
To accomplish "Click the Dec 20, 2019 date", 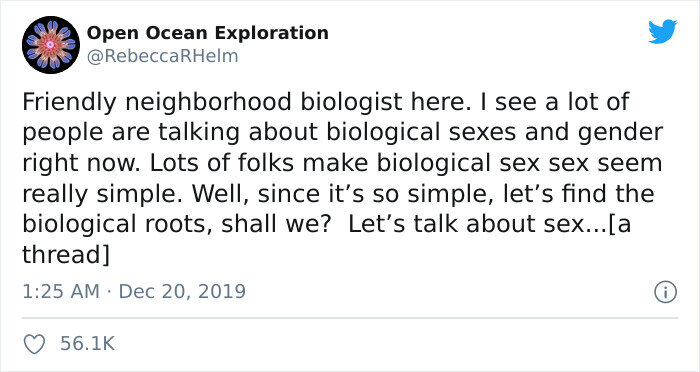I will coord(182,292).
